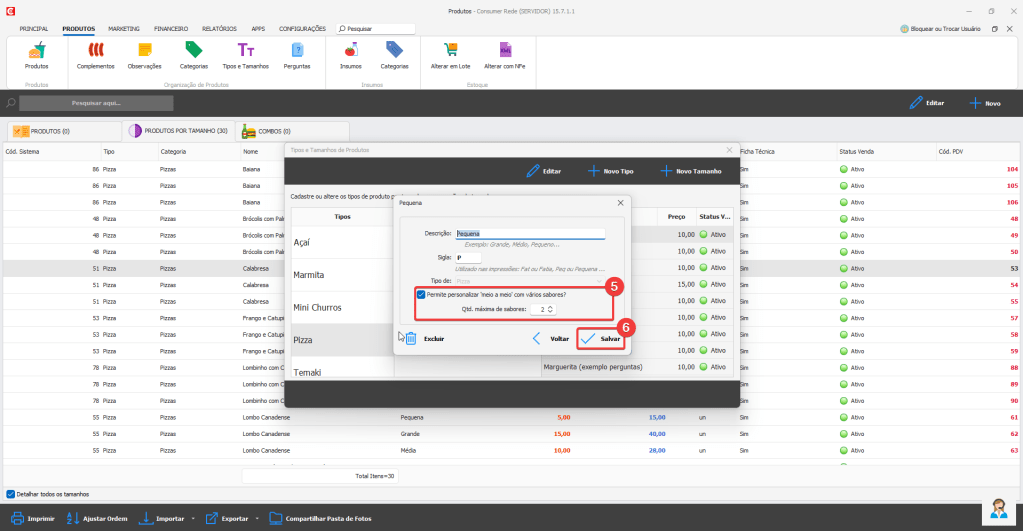Open Tipos e Tamanhos tool
Image resolution: width=1023 pixels, height=531 pixels.
point(244,52)
